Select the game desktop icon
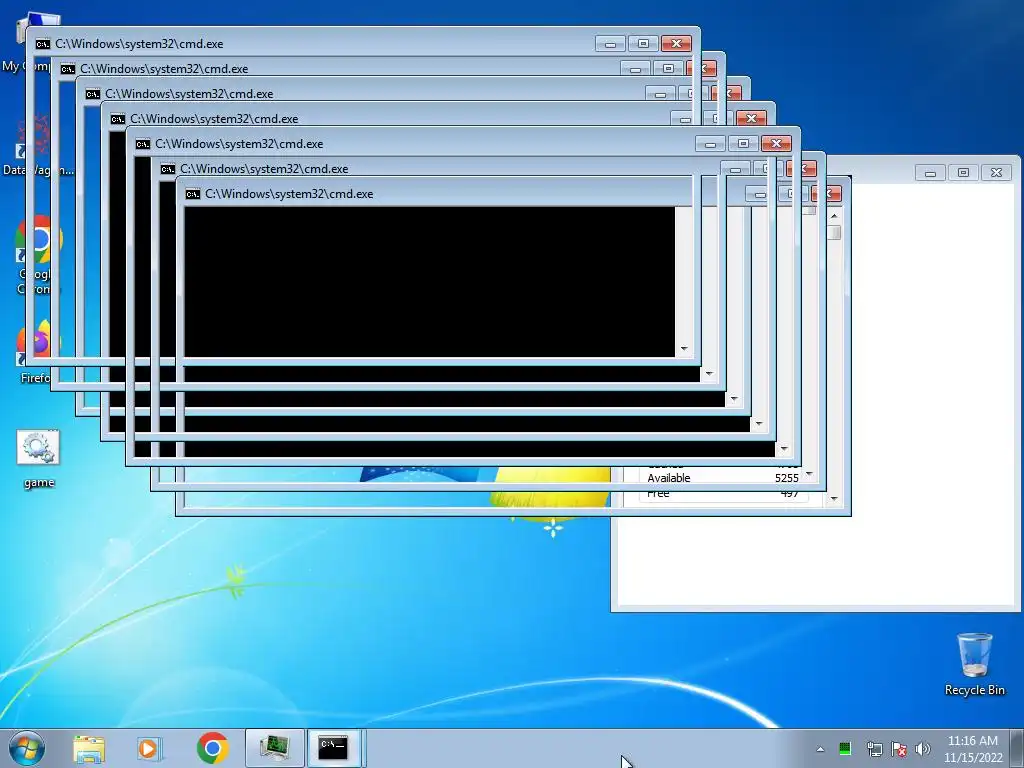The image size is (1024, 768). [39, 459]
